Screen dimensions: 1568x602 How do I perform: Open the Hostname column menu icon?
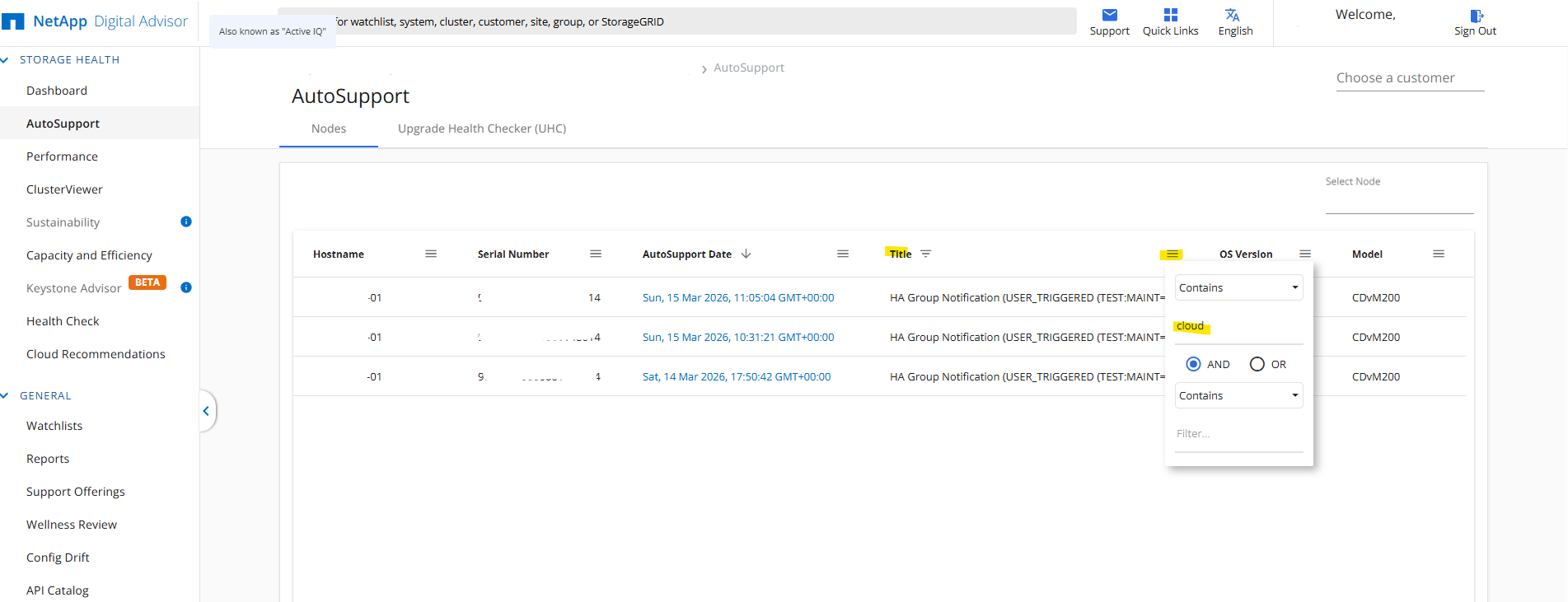click(x=431, y=254)
